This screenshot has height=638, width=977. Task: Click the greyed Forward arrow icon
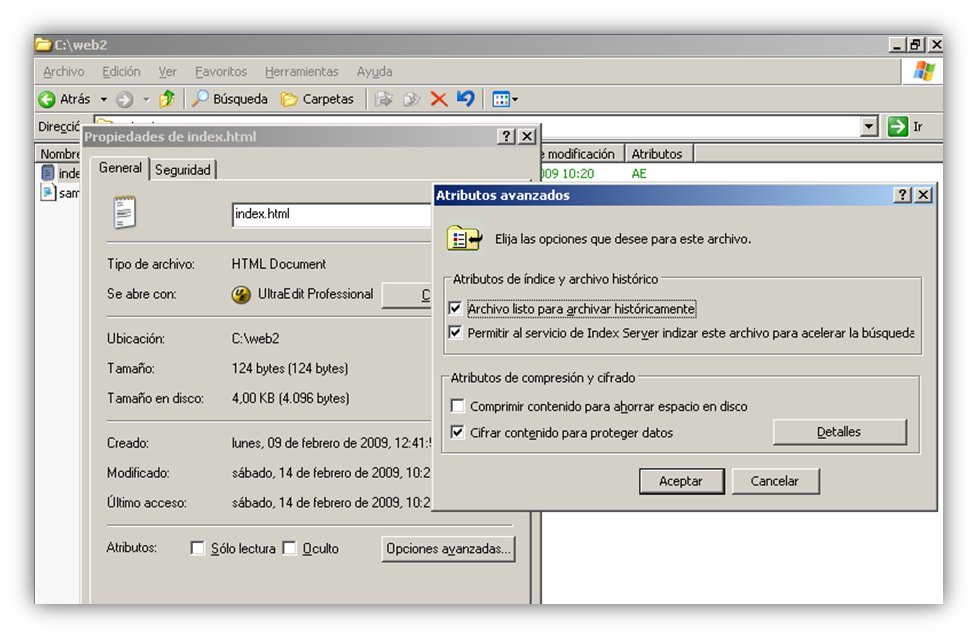[x=125, y=99]
